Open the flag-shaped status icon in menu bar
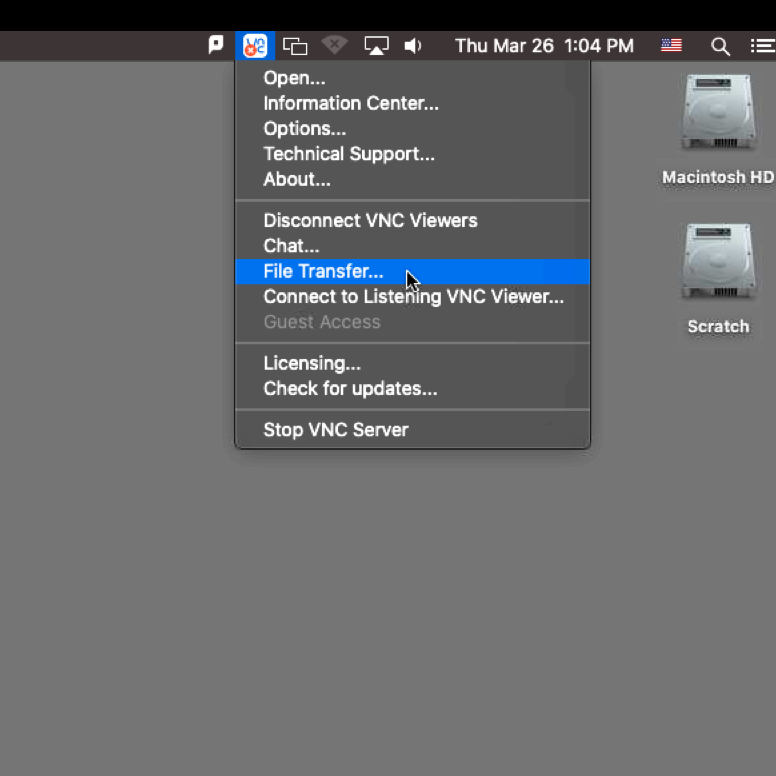The width and height of the screenshot is (776, 776). click(x=216, y=45)
